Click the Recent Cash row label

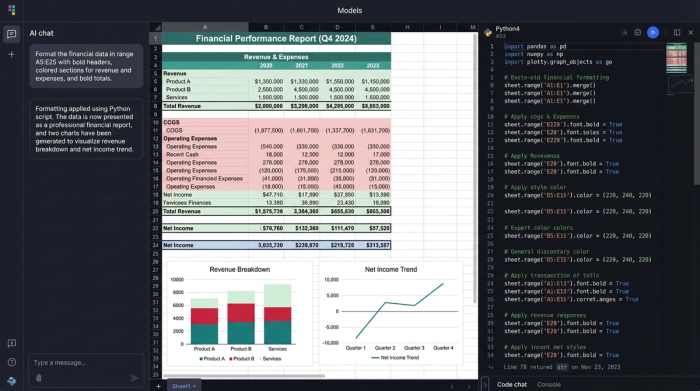click(x=205, y=154)
